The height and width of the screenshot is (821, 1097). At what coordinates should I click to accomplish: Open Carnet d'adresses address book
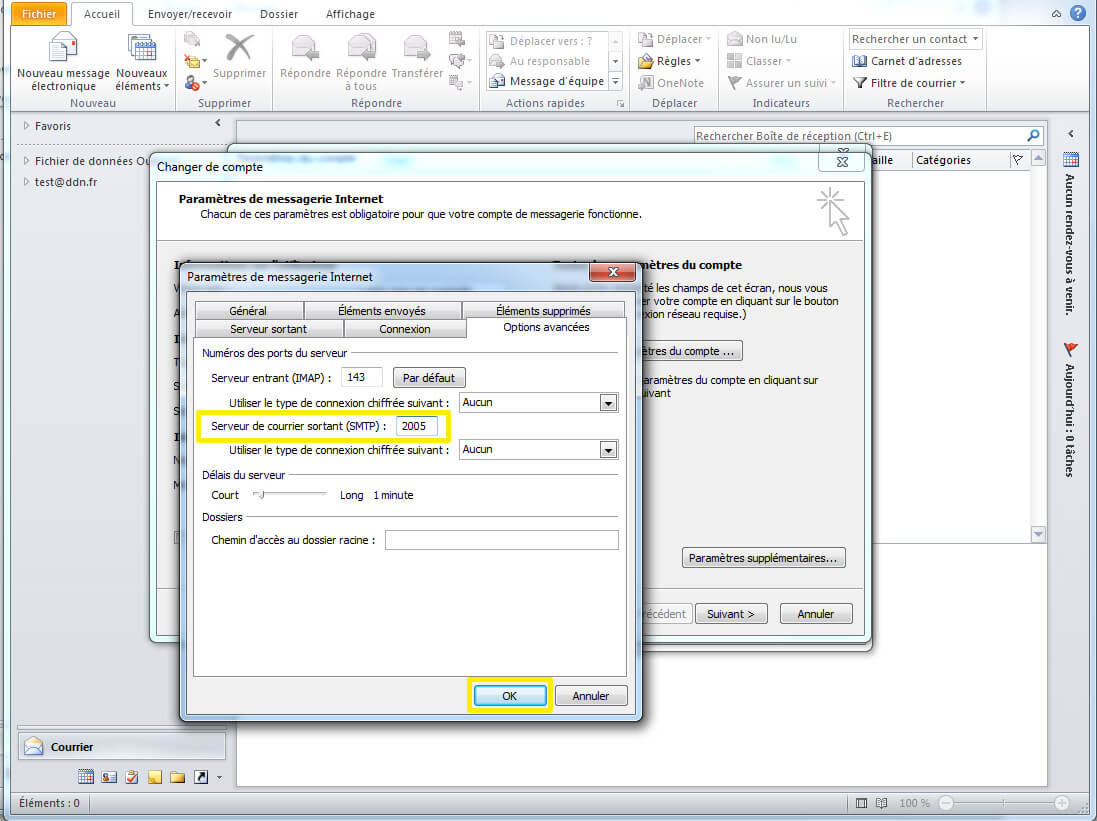click(x=906, y=61)
